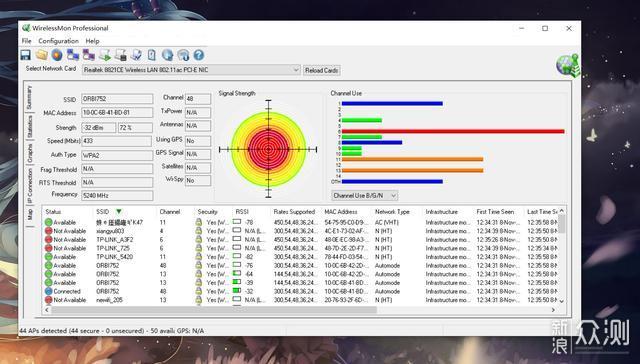Image resolution: width=640 pixels, height=364 pixels.
Task: Click the AP list horizontal scrollbar thumb
Action: pyautogui.click(x=214, y=310)
